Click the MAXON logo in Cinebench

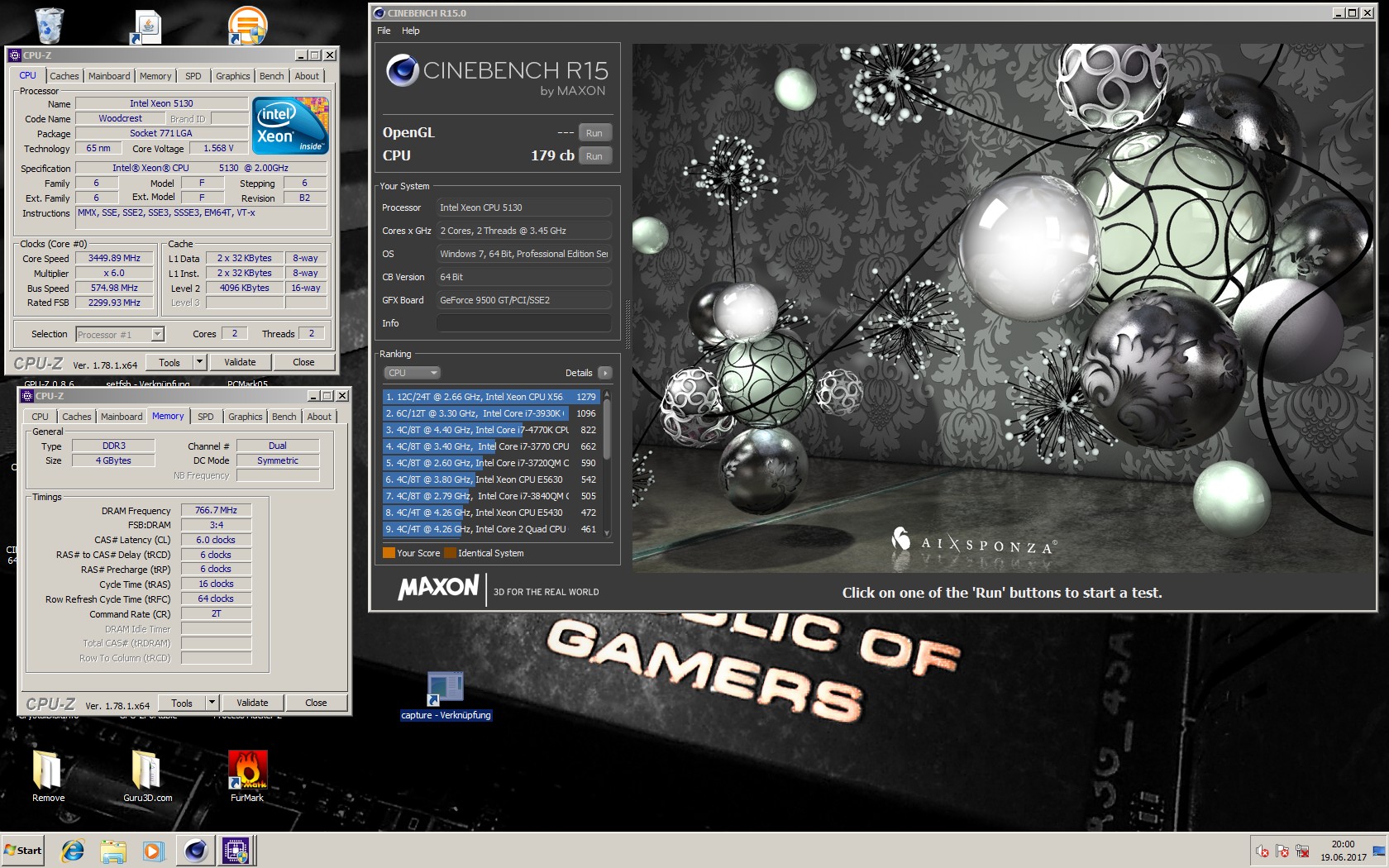[439, 588]
